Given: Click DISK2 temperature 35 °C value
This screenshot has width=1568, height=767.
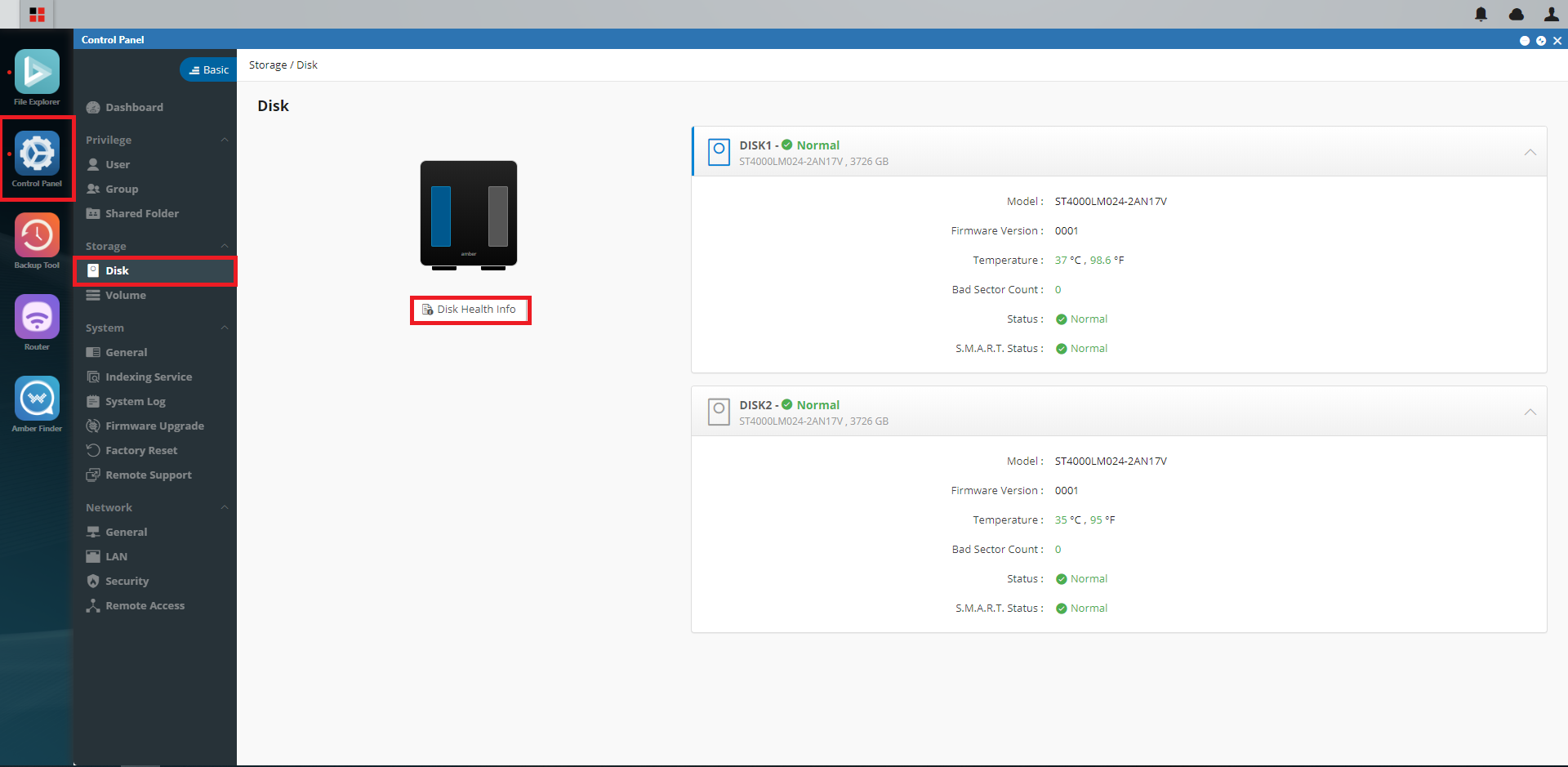Looking at the screenshot, I should click(1068, 520).
